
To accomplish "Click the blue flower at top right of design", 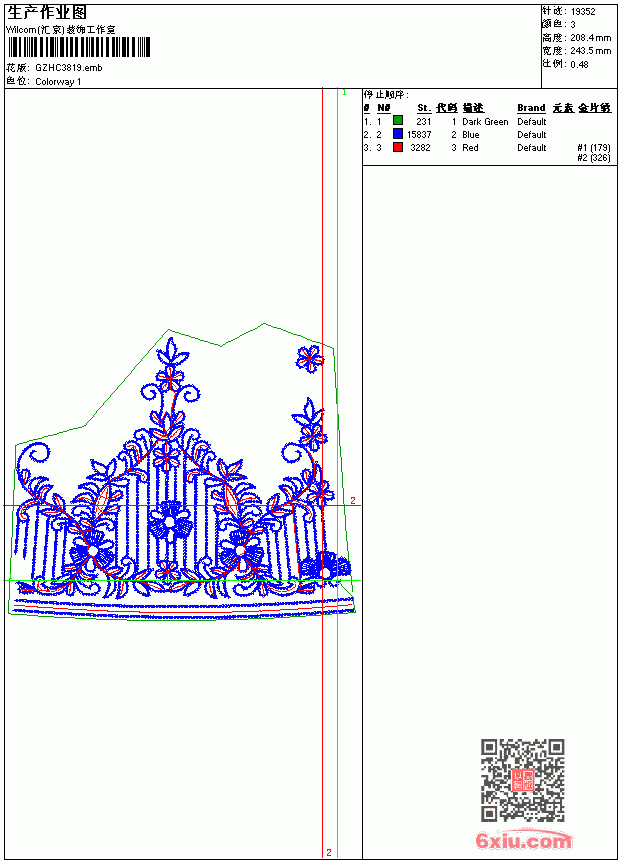I will 309,359.
